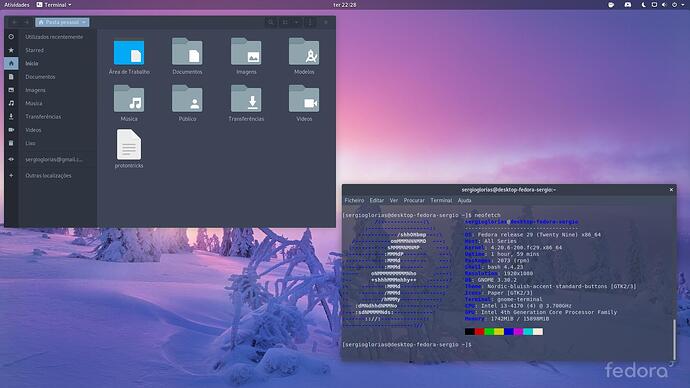Click the last terminal prompt line

[x=407, y=344]
